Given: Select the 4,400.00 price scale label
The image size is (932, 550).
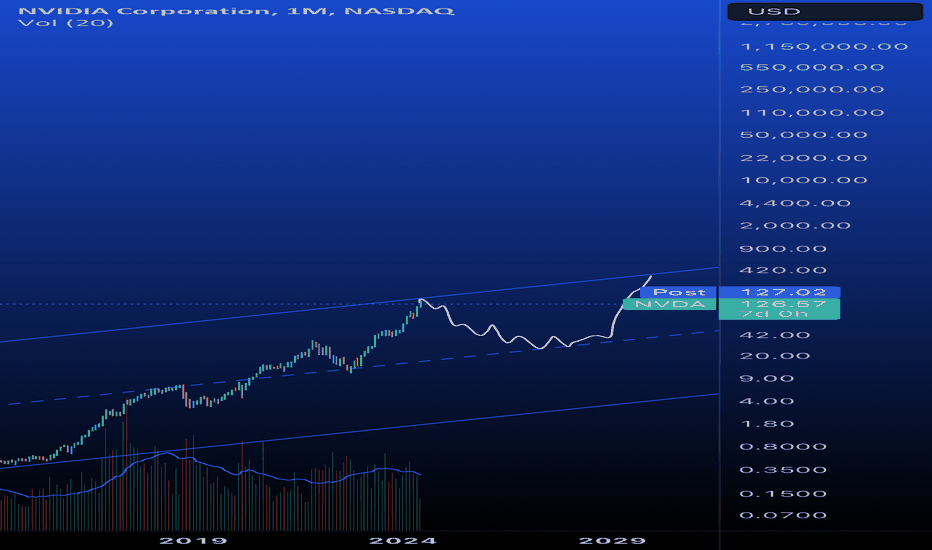Looking at the screenshot, I should (795, 203).
